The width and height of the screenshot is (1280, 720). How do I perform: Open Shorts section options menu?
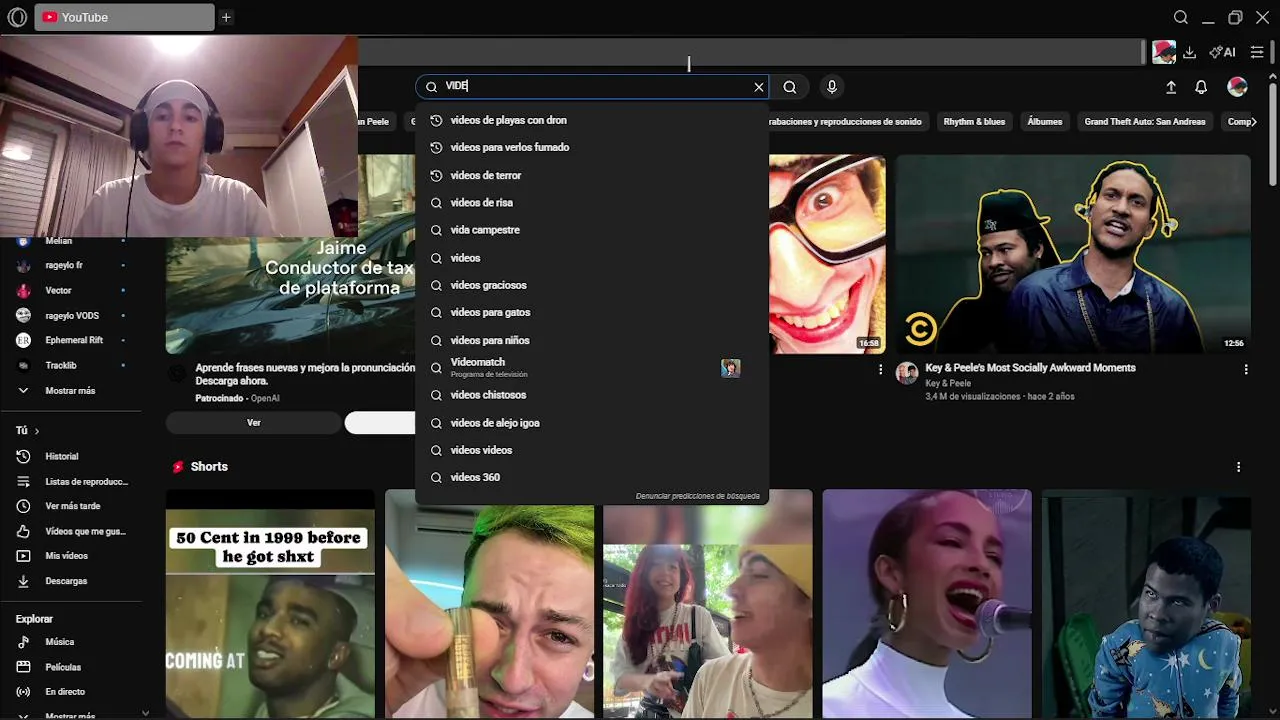1238,467
